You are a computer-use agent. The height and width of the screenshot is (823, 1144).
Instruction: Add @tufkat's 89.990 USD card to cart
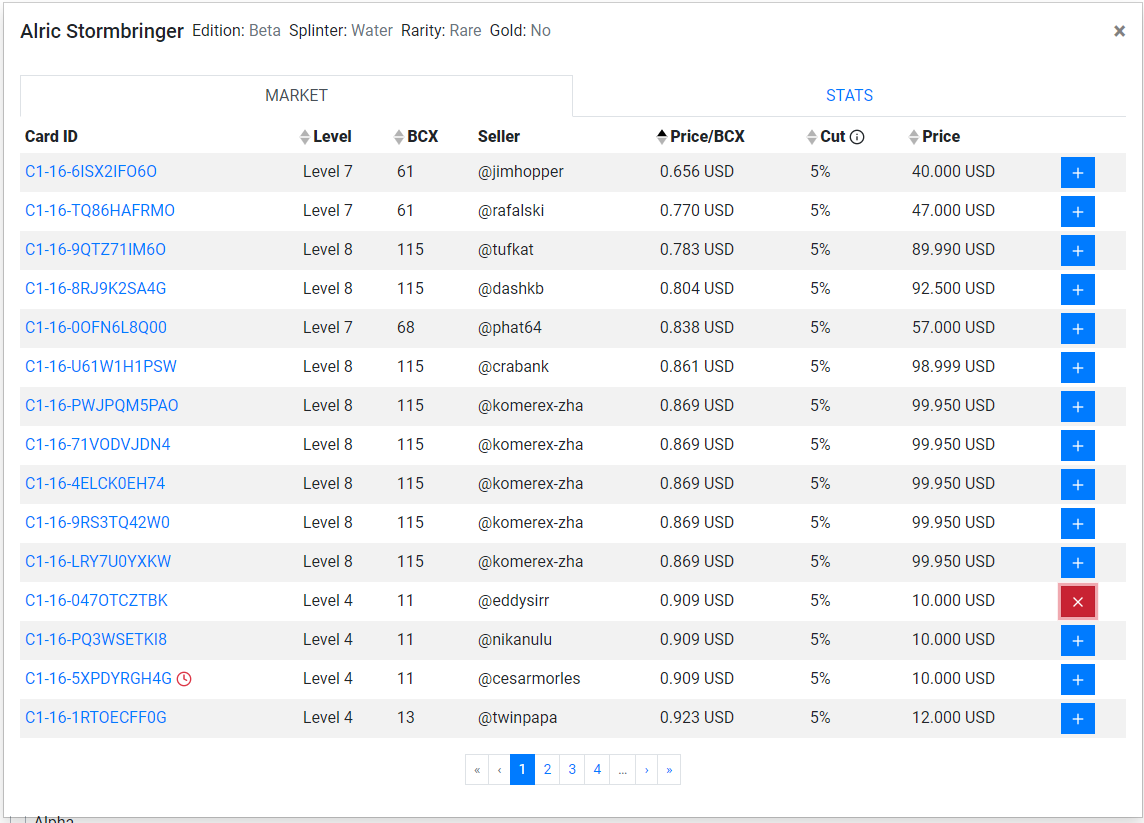coord(1077,251)
